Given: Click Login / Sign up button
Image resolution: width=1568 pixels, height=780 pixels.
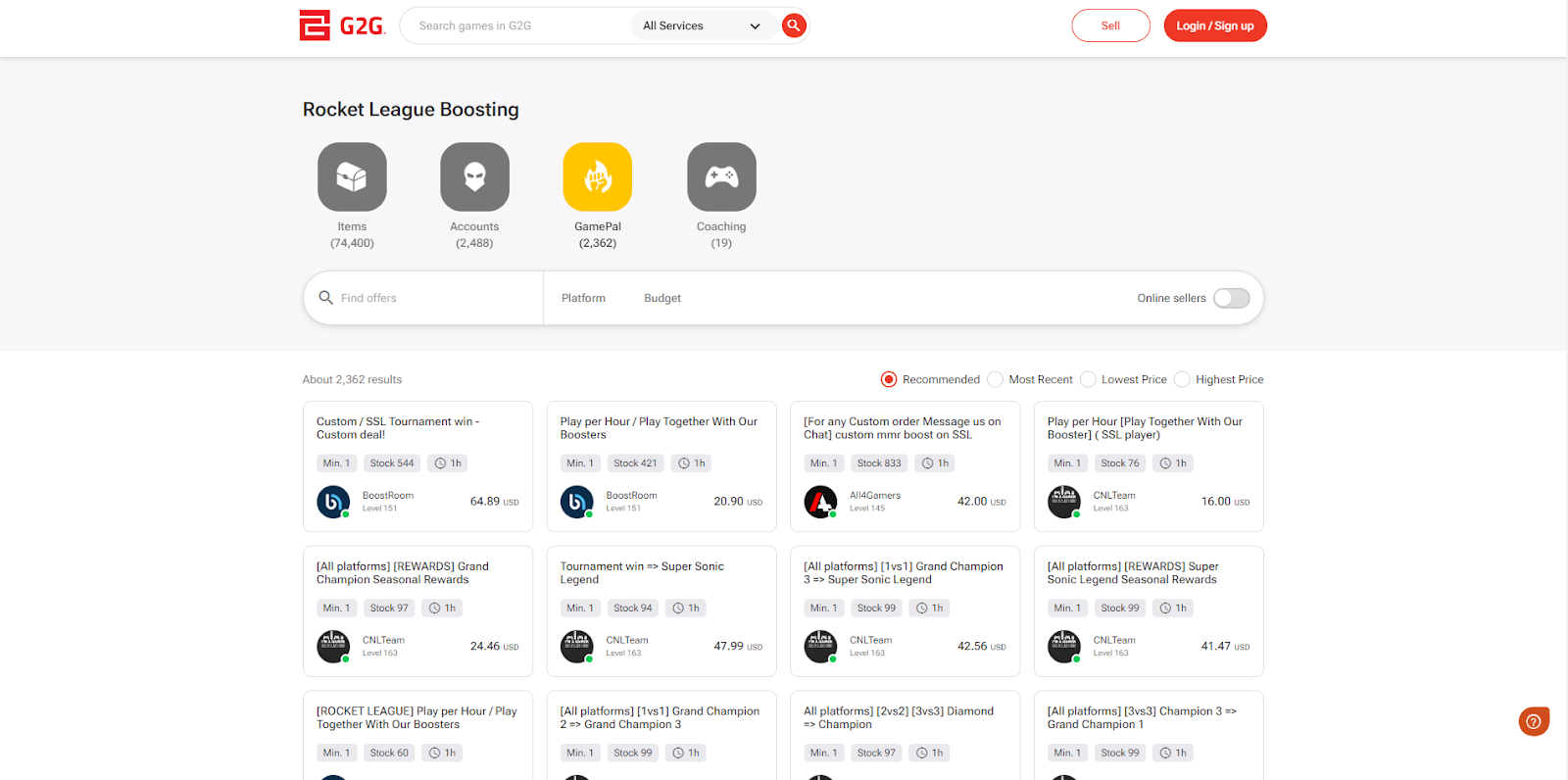Looking at the screenshot, I should click(1215, 25).
